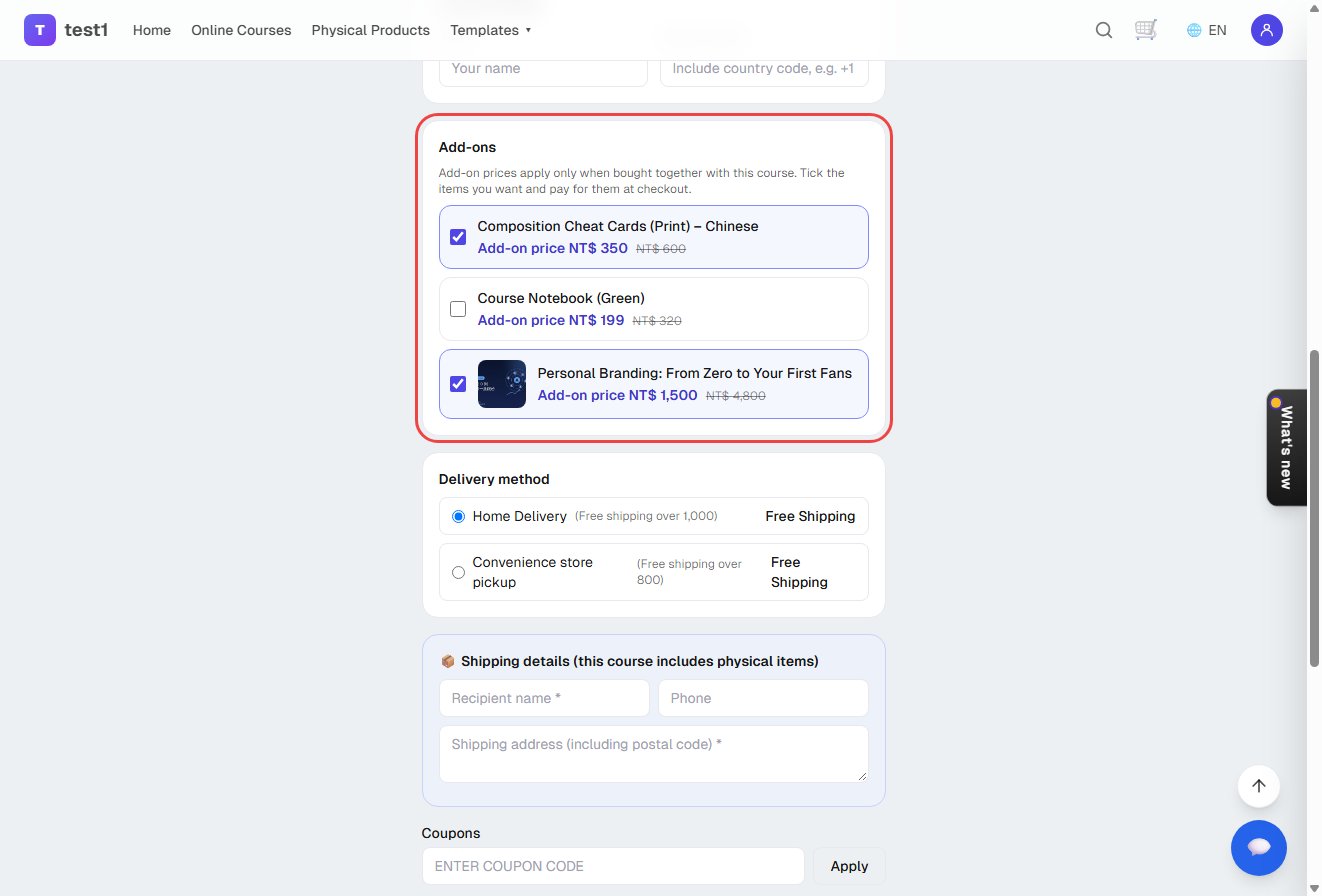Uncheck Personal Branding course add-on
This screenshot has height=896, width=1322.
tap(458, 384)
